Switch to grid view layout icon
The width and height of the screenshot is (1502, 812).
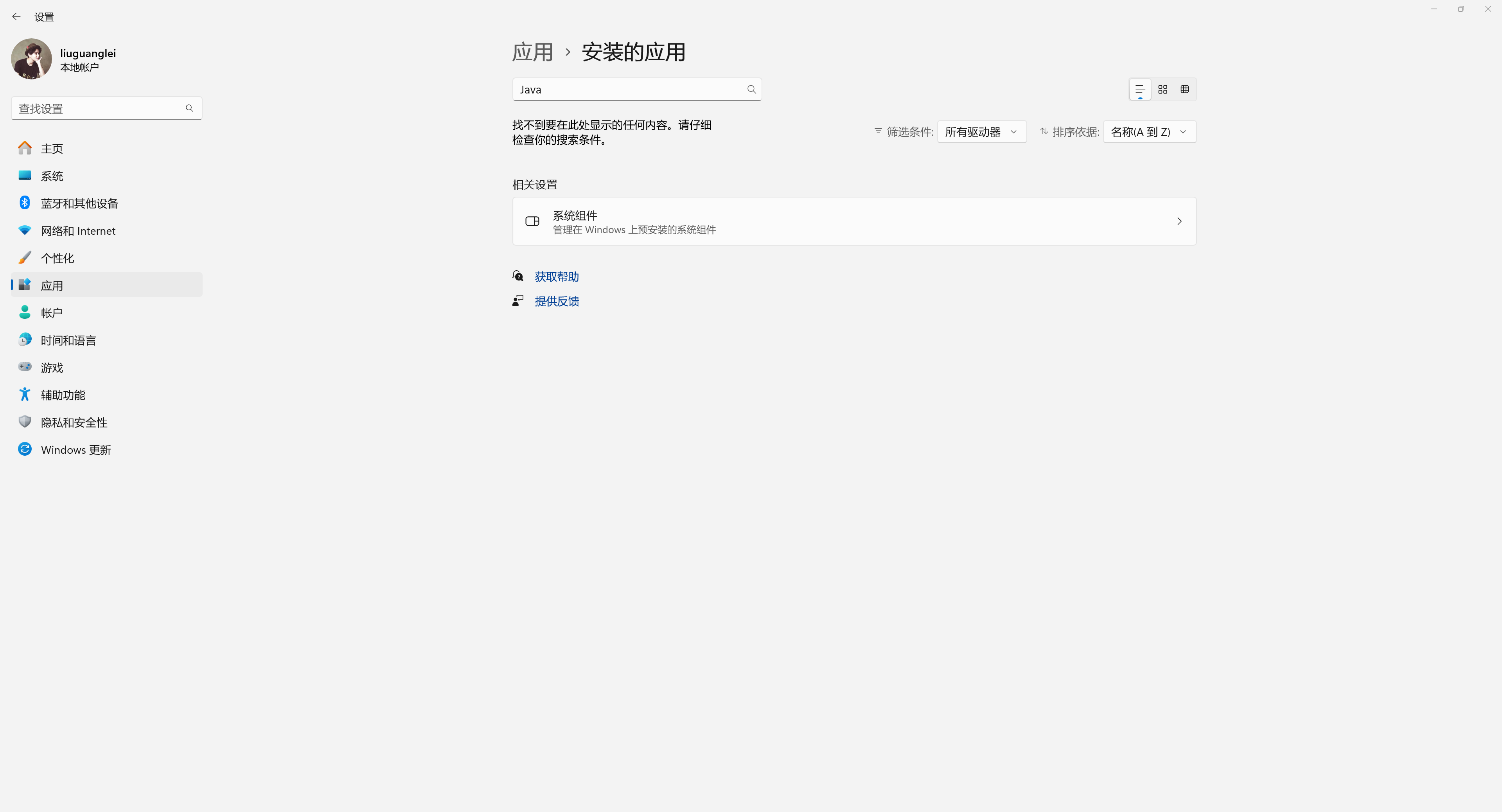pos(1162,89)
